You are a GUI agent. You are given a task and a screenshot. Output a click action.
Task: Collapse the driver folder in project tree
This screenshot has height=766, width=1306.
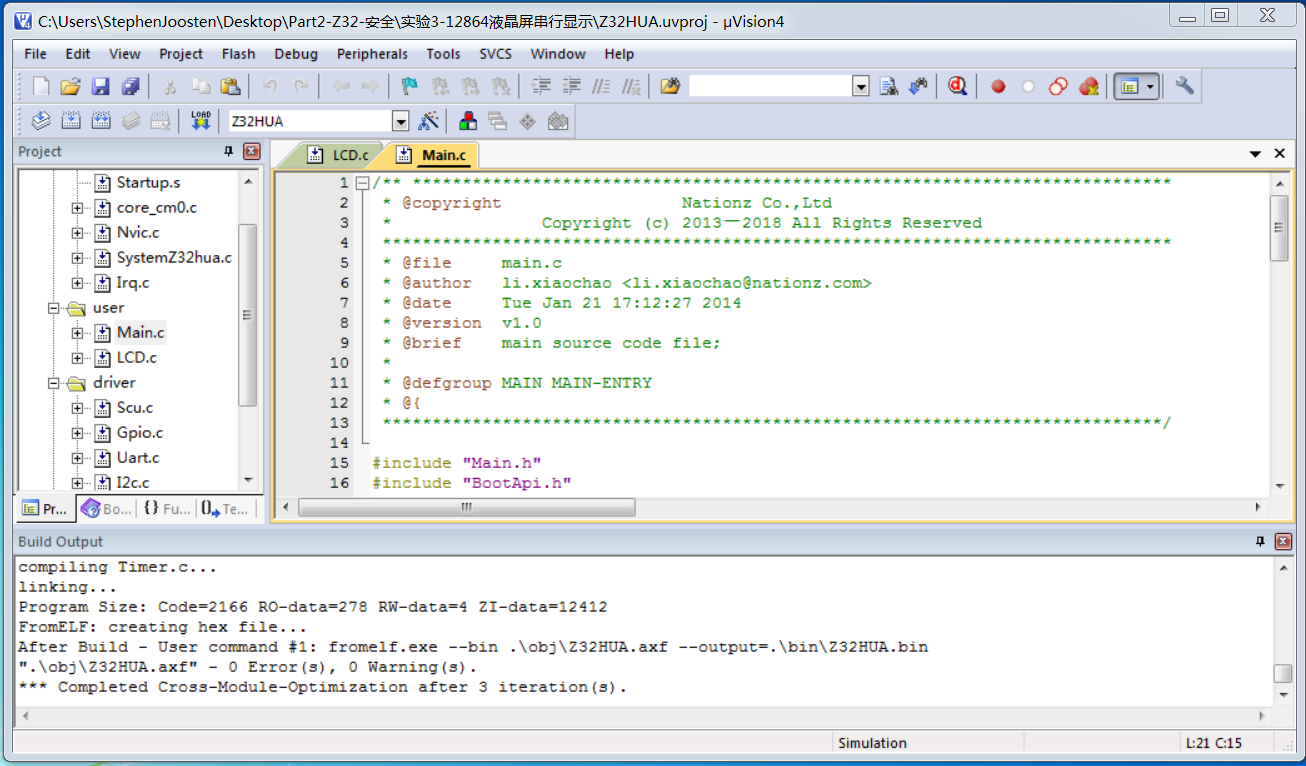click(x=52, y=383)
